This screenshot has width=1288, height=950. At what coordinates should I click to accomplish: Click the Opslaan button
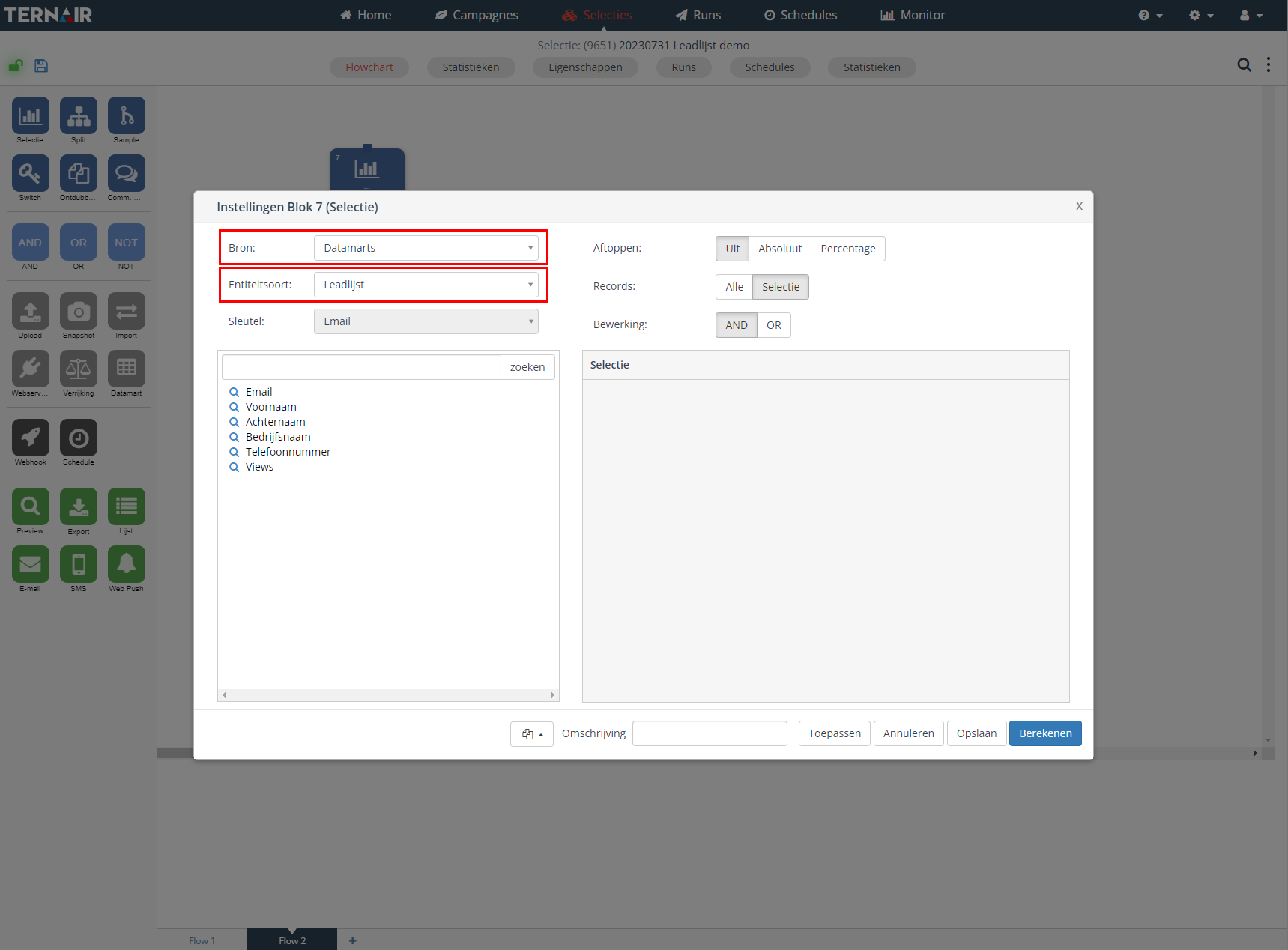click(976, 733)
